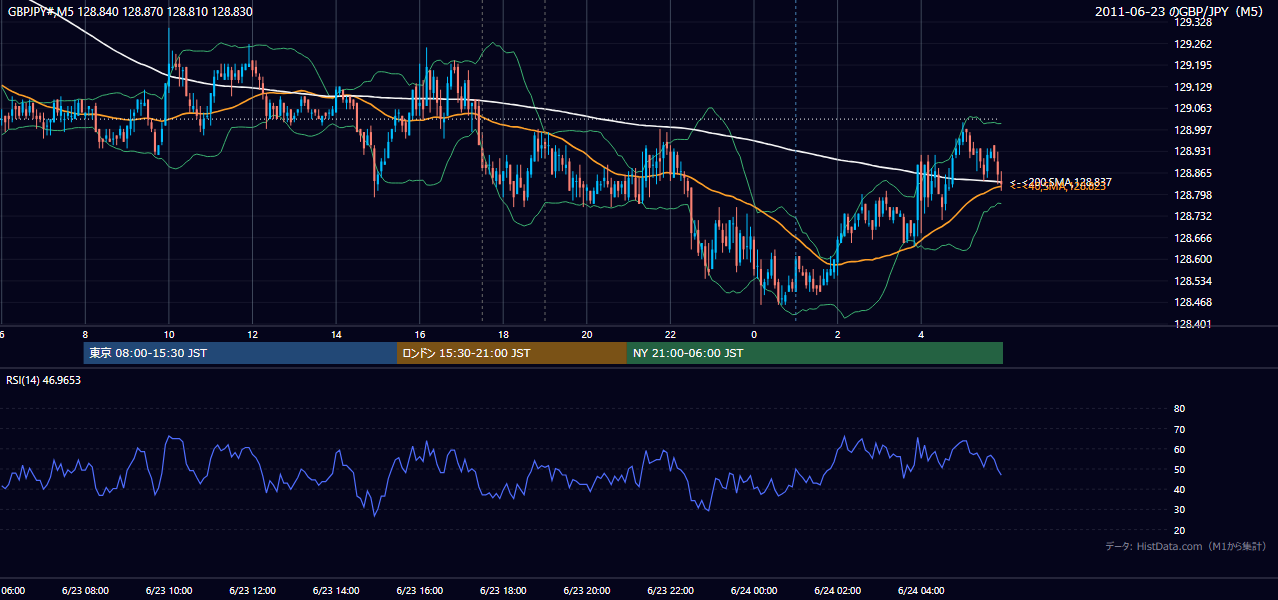Select the NY 21:00-06:00 JST session bar
The image size is (1278, 600).
[815, 353]
